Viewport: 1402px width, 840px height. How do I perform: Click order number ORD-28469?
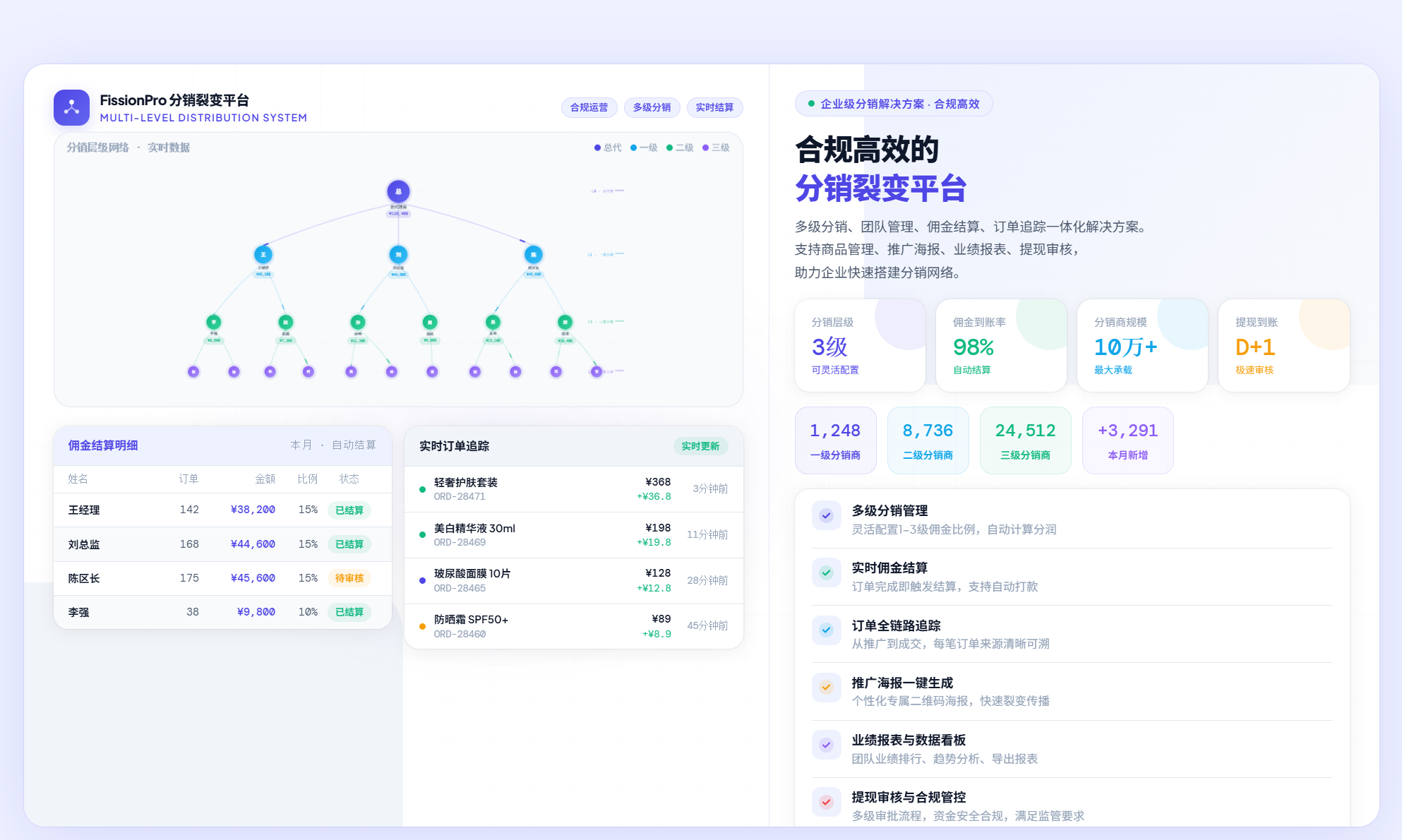tap(460, 542)
